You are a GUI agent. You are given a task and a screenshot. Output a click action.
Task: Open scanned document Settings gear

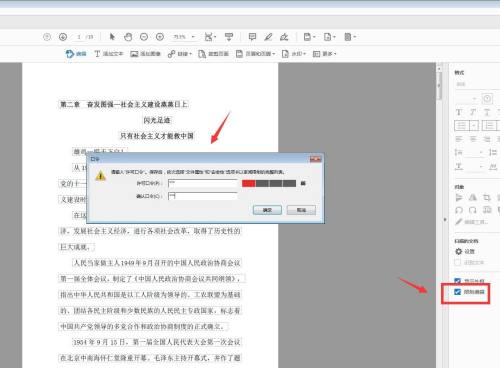point(465,251)
